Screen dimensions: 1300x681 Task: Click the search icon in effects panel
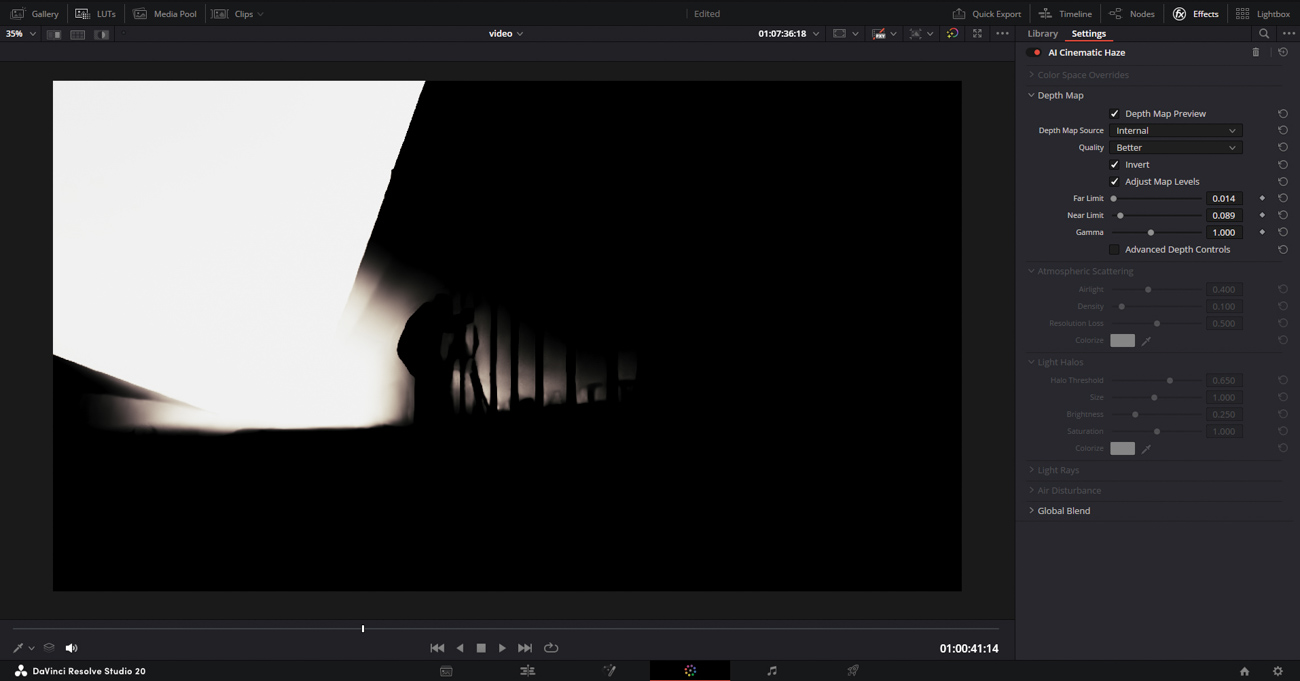pos(1264,34)
